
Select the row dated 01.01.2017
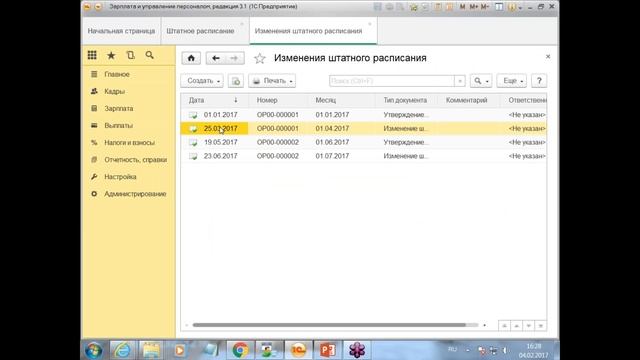coord(363,115)
